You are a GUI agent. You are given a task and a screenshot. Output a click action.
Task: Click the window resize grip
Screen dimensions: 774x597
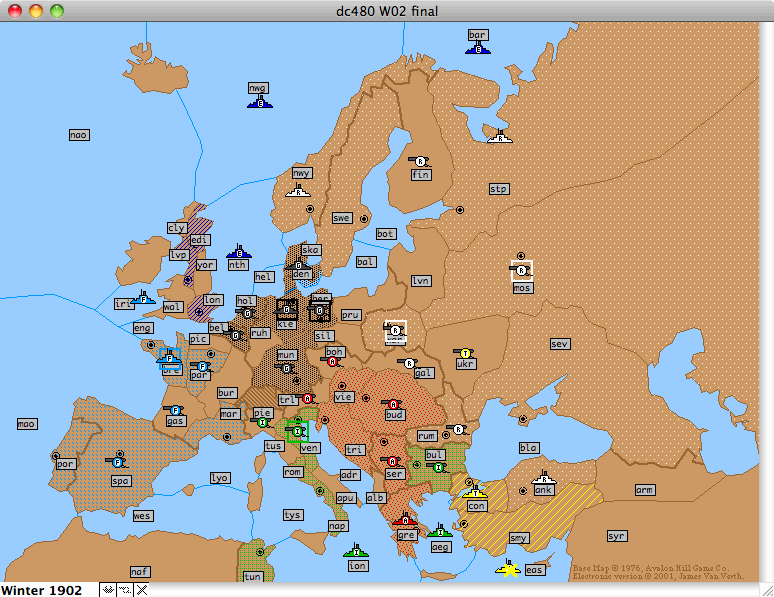767,590
